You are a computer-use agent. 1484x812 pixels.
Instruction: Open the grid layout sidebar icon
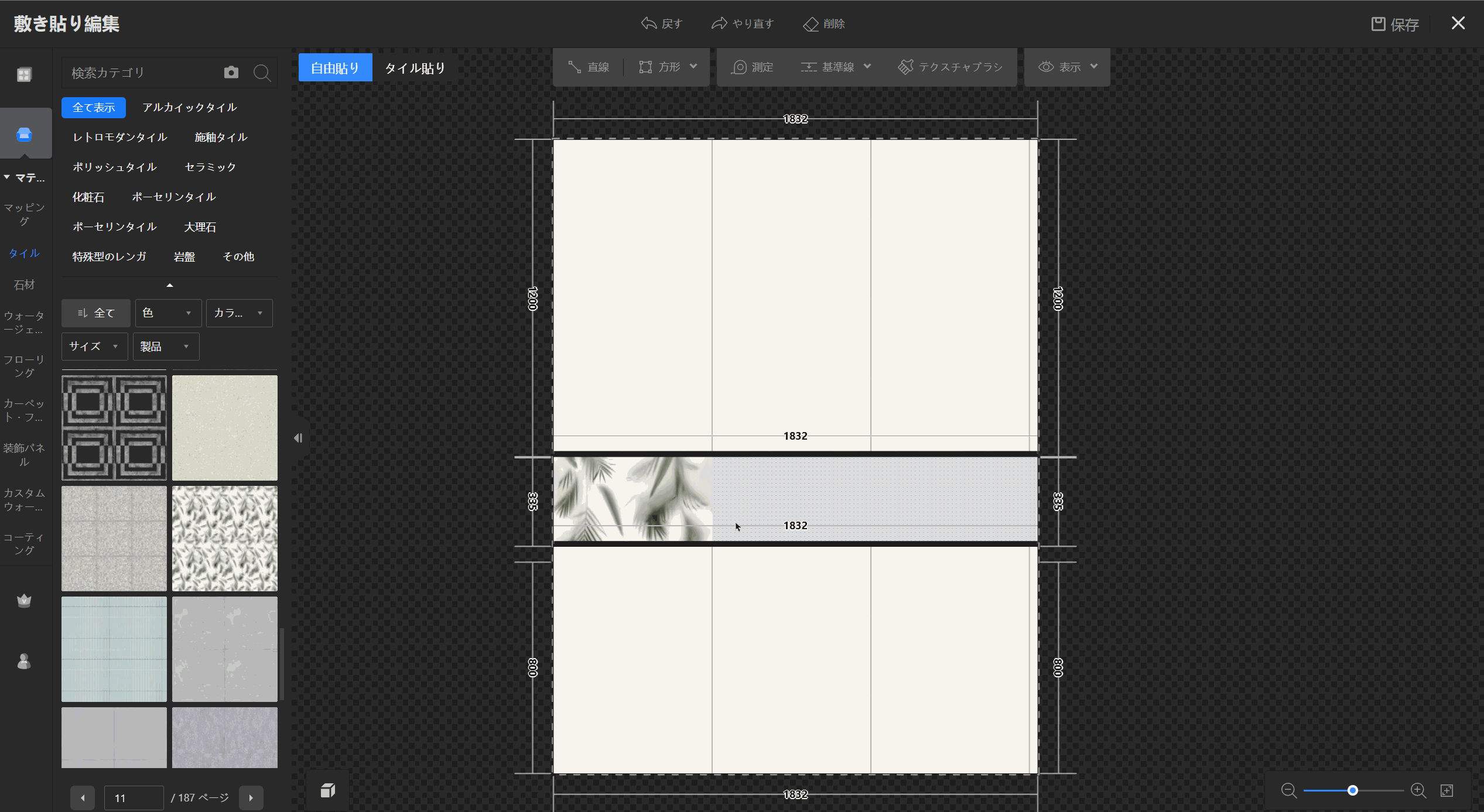pos(24,75)
